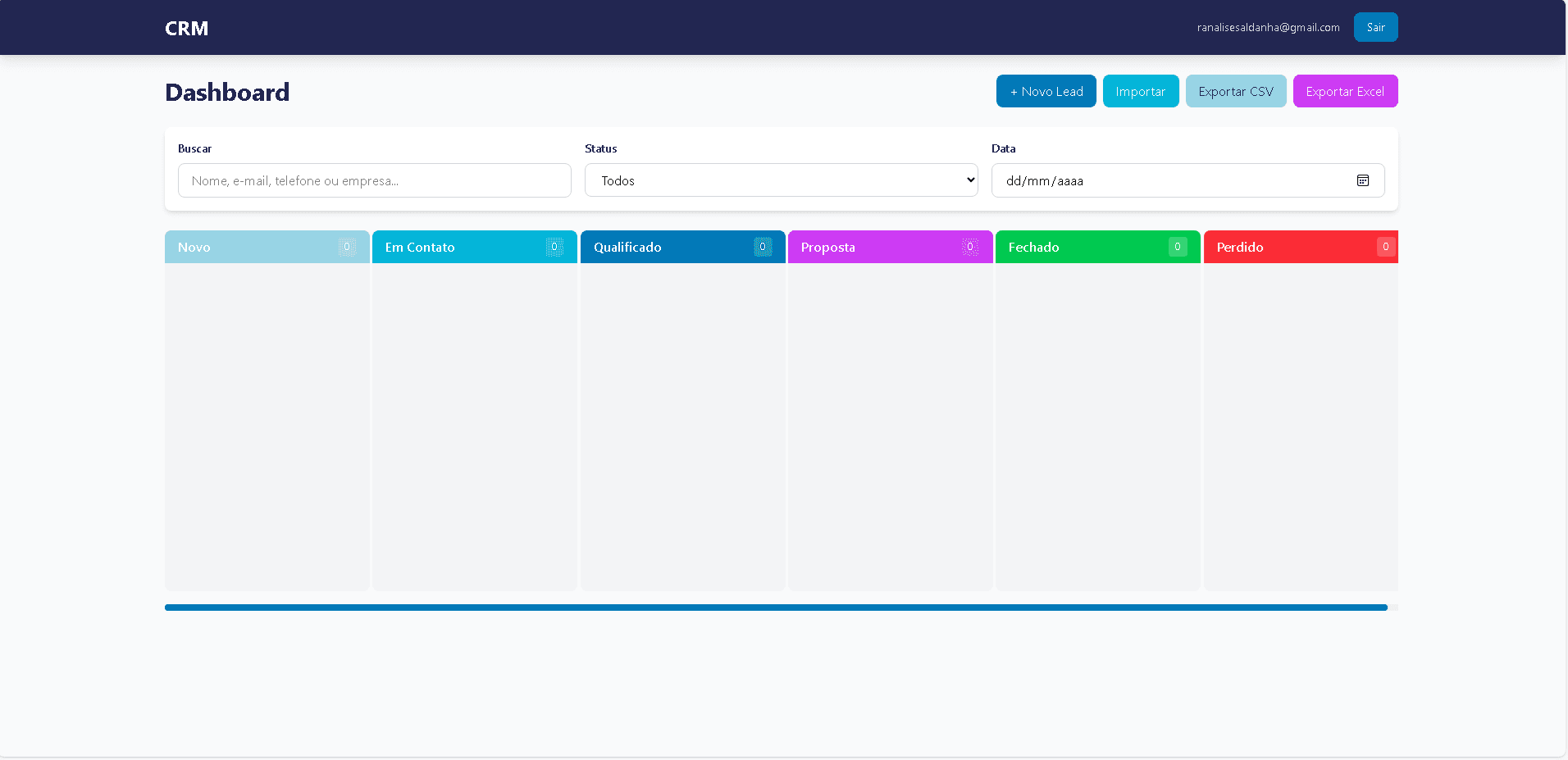The image size is (1568, 760).
Task: Click the Importar button
Action: [x=1141, y=91]
